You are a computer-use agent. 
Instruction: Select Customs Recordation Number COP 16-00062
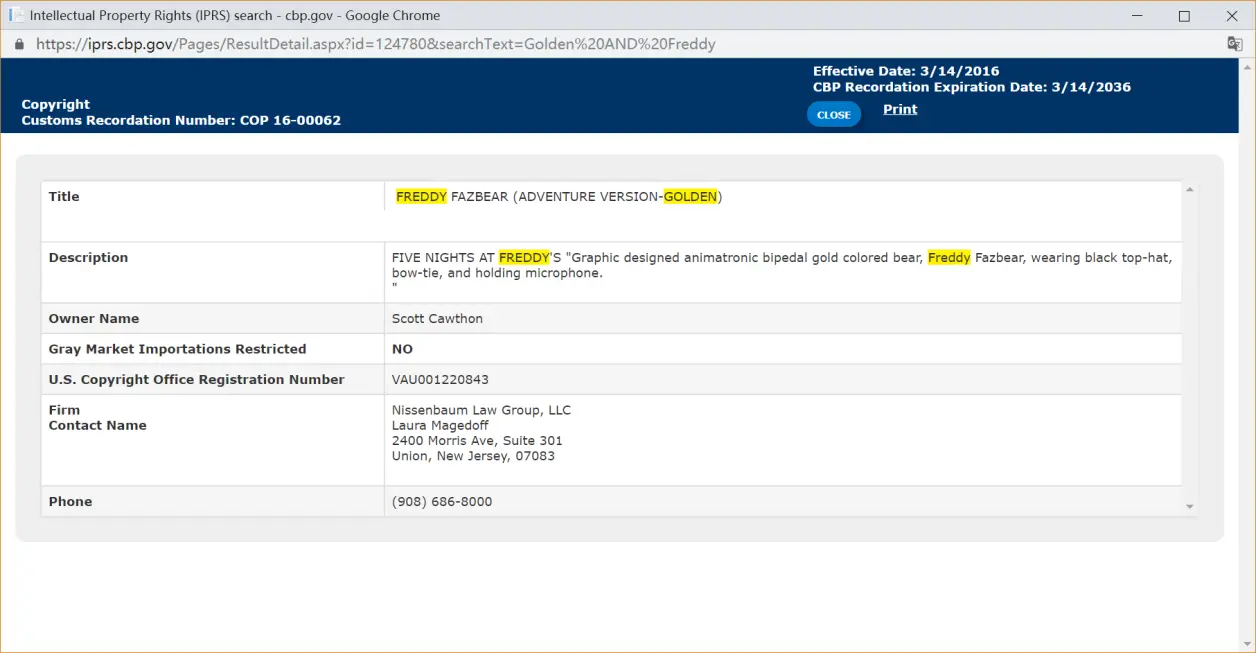coord(181,120)
